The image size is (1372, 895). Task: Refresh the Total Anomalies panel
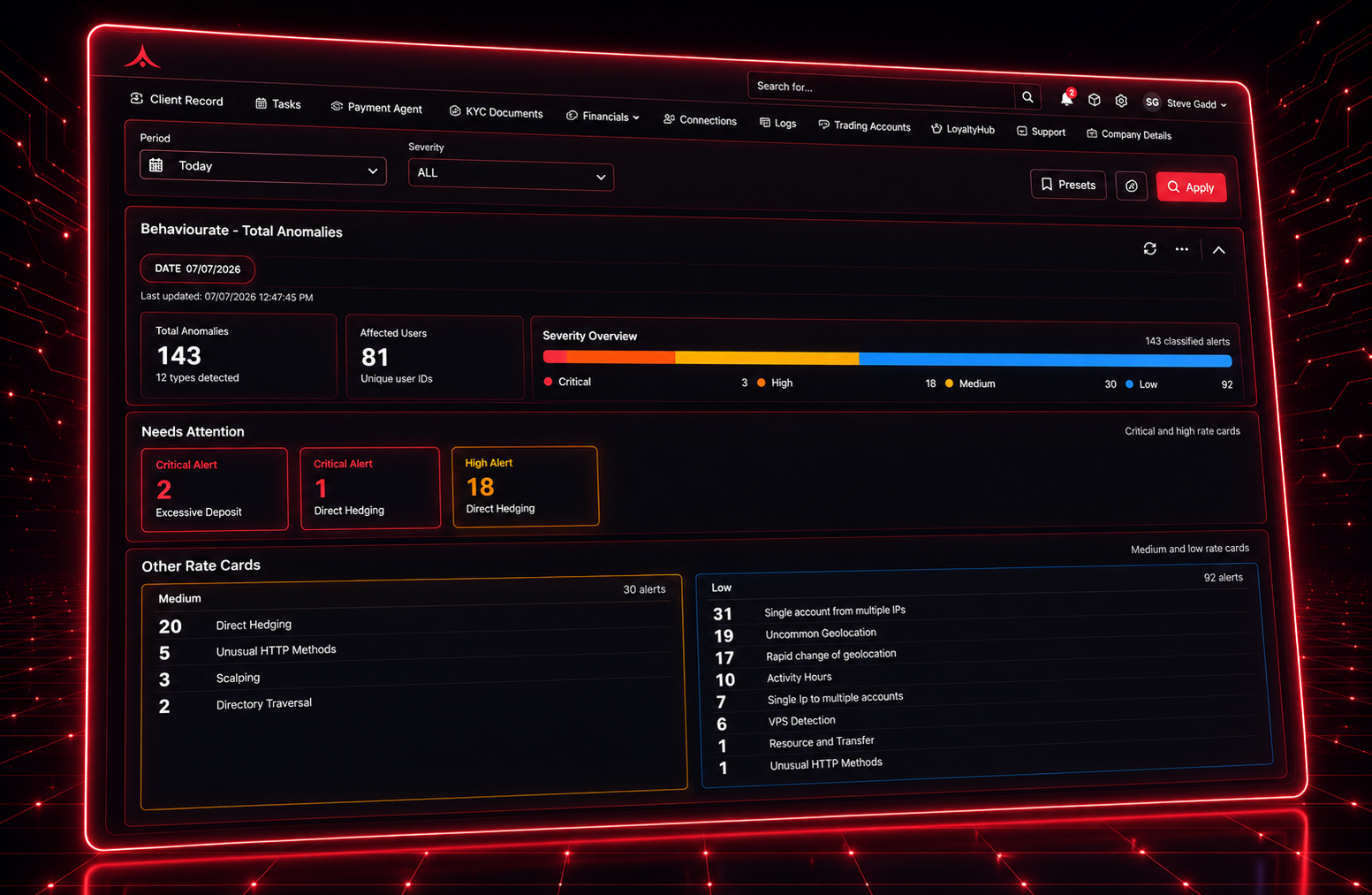click(1149, 249)
